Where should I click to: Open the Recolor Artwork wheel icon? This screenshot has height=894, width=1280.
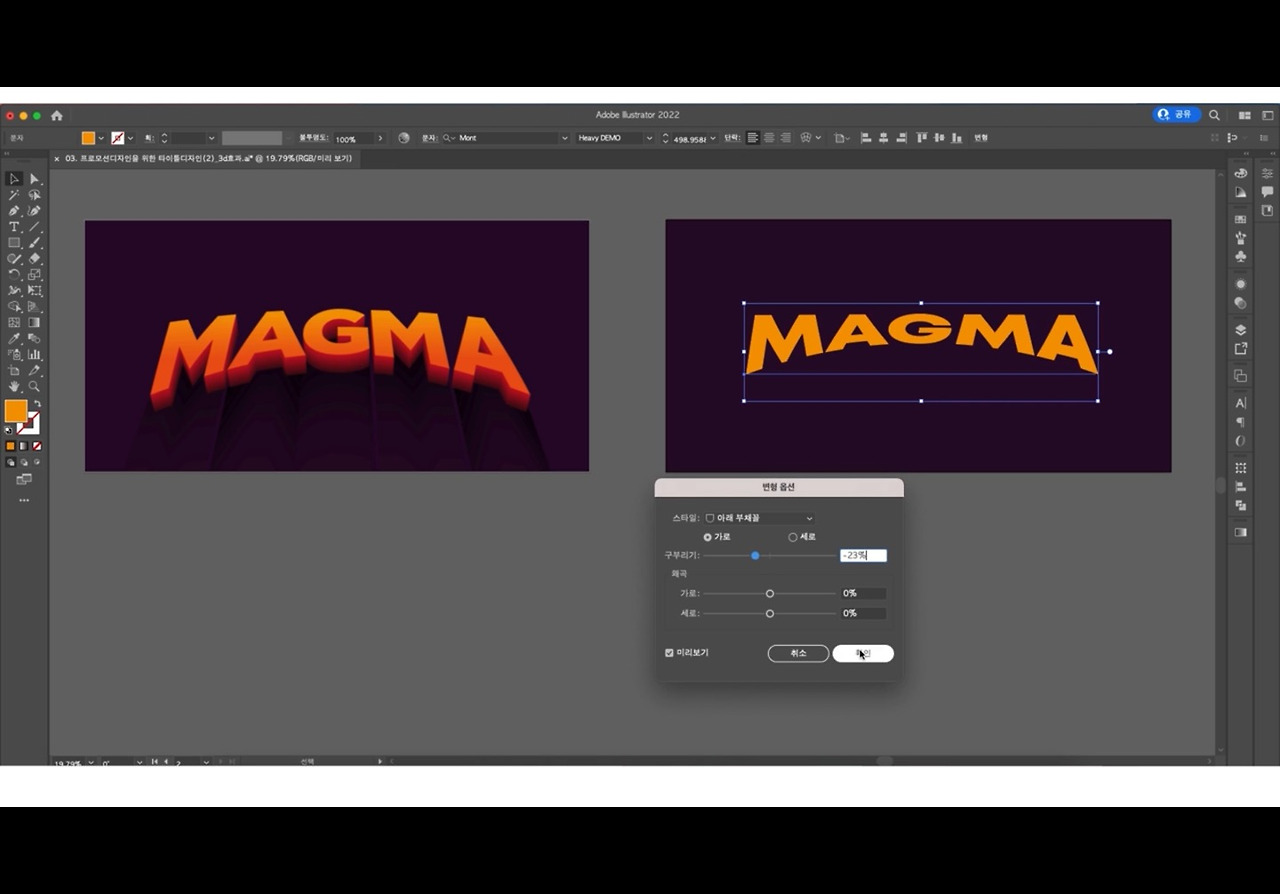click(404, 138)
